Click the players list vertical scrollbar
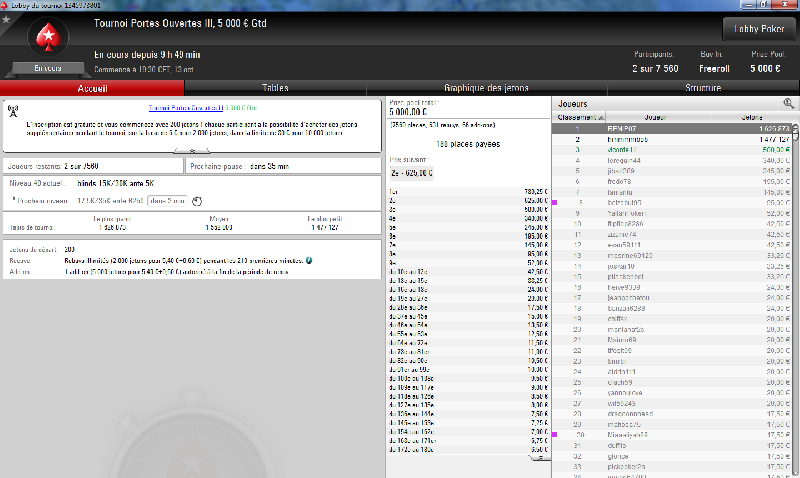Image resolution: width=800 pixels, height=478 pixels. pyautogui.click(x=795, y=301)
